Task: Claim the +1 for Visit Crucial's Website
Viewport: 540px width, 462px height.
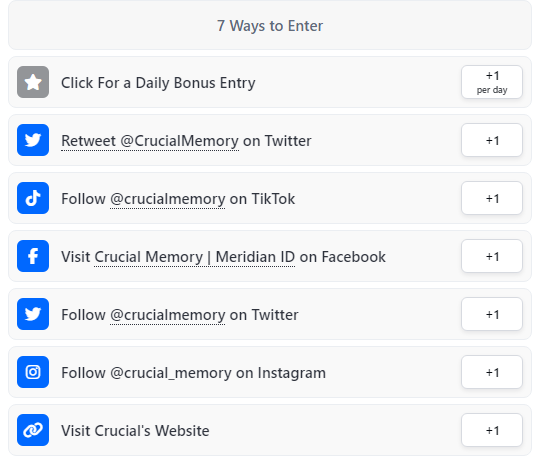Action: click(x=492, y=430)
